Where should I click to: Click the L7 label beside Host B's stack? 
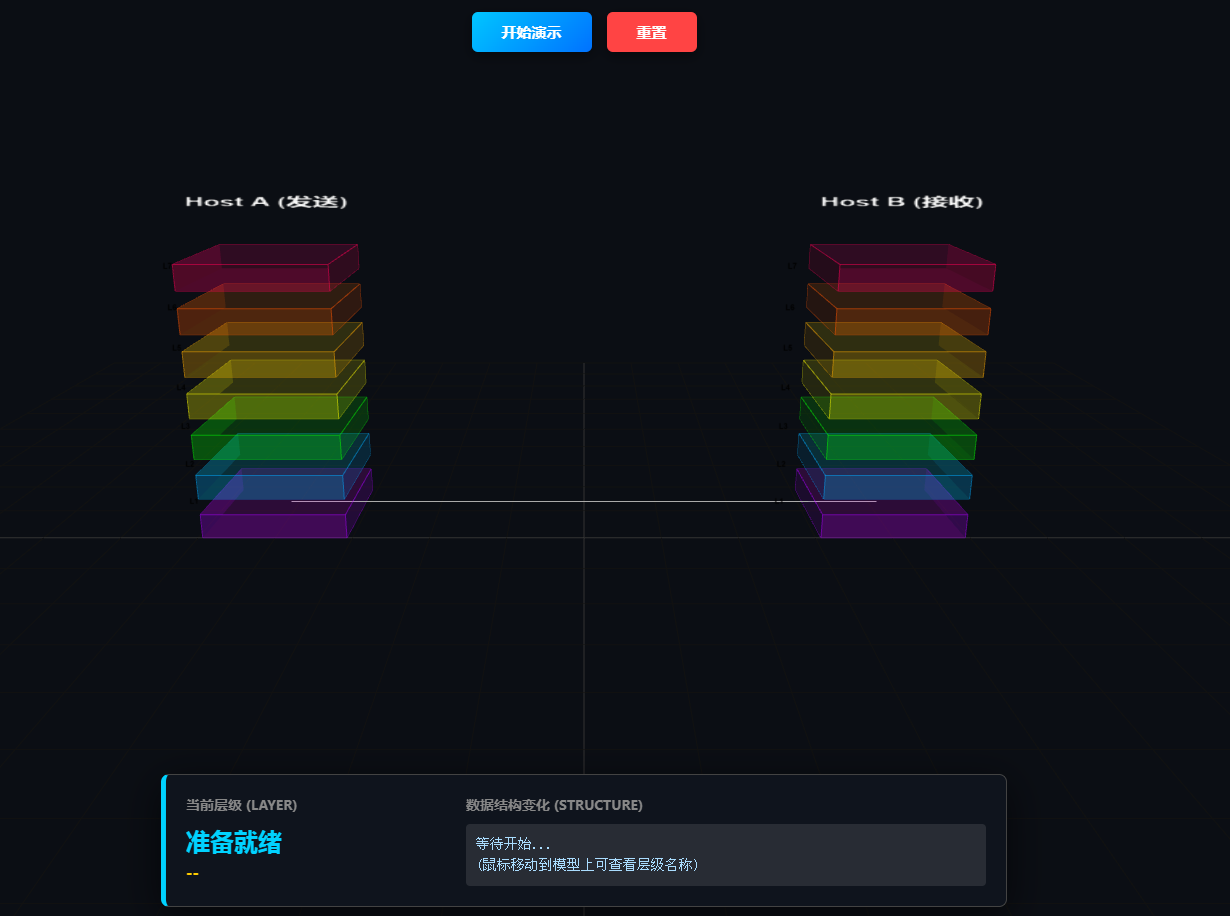tap(791, 265)
